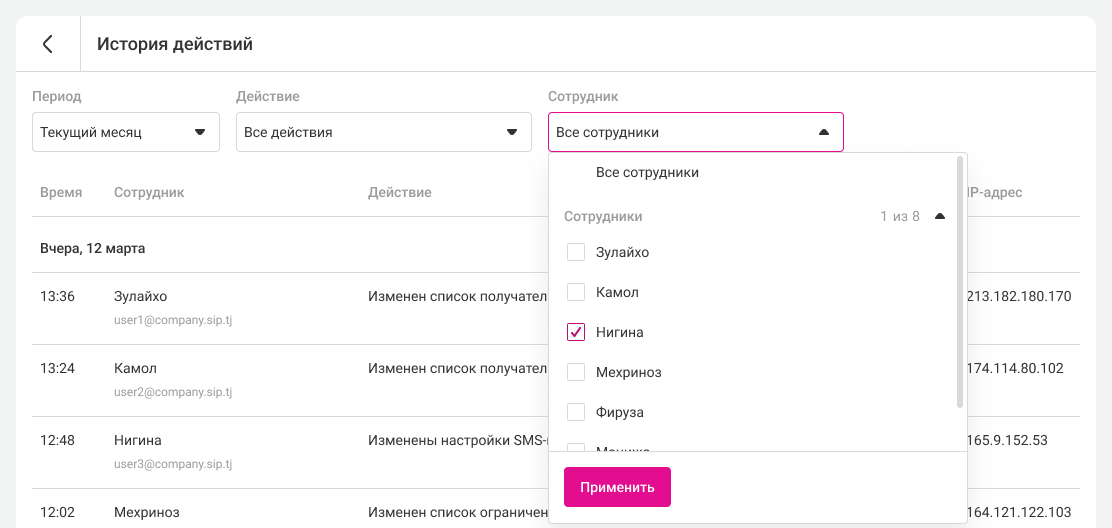The image size is (1112, 528).
Task: Collapse the Сотрудник dropdown
Action: click(695, 132)
